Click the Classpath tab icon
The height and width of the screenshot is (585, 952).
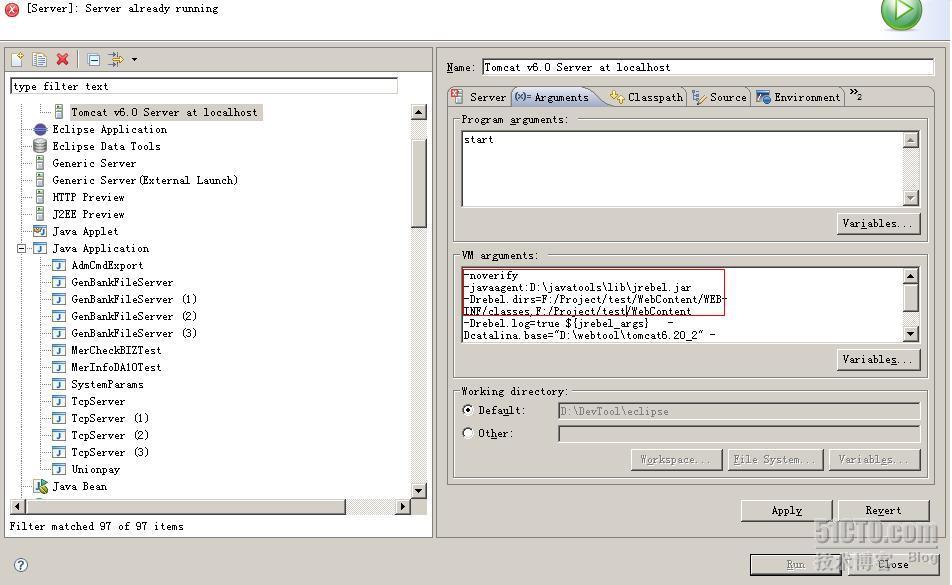(x=617, y=97)
